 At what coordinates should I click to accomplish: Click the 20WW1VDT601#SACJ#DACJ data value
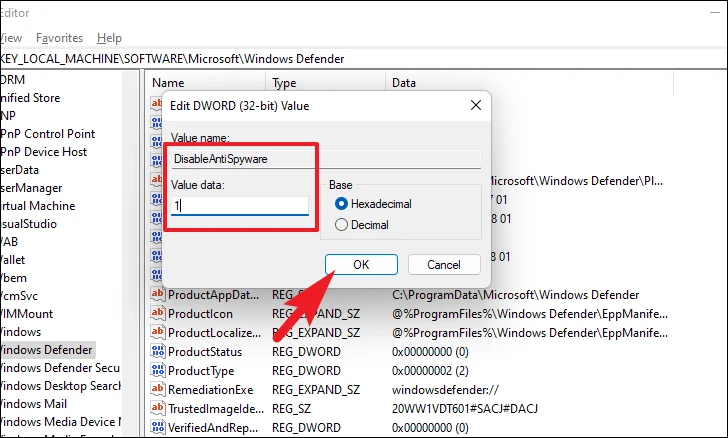(x=465, y=409)
